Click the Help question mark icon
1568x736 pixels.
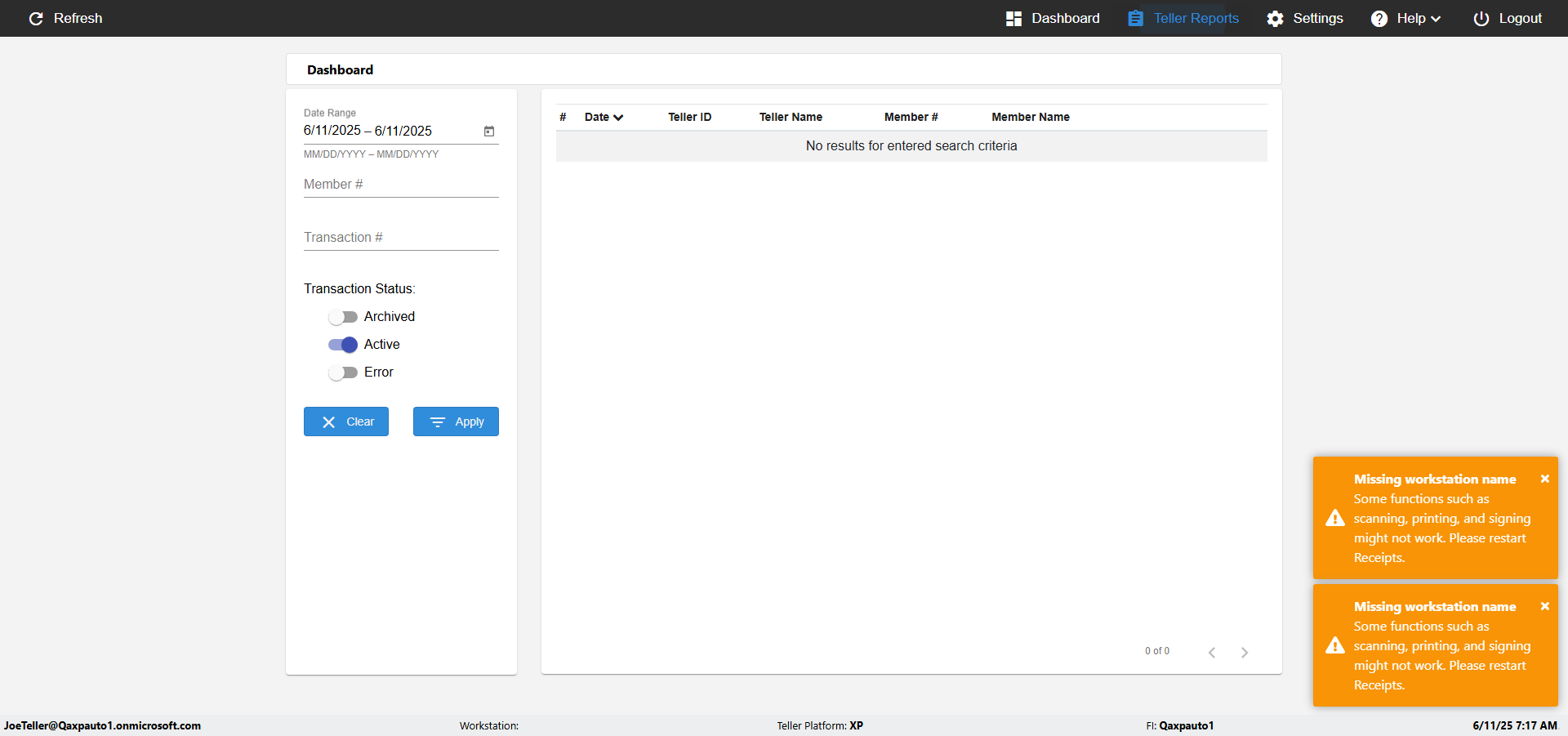point(1379,18)
